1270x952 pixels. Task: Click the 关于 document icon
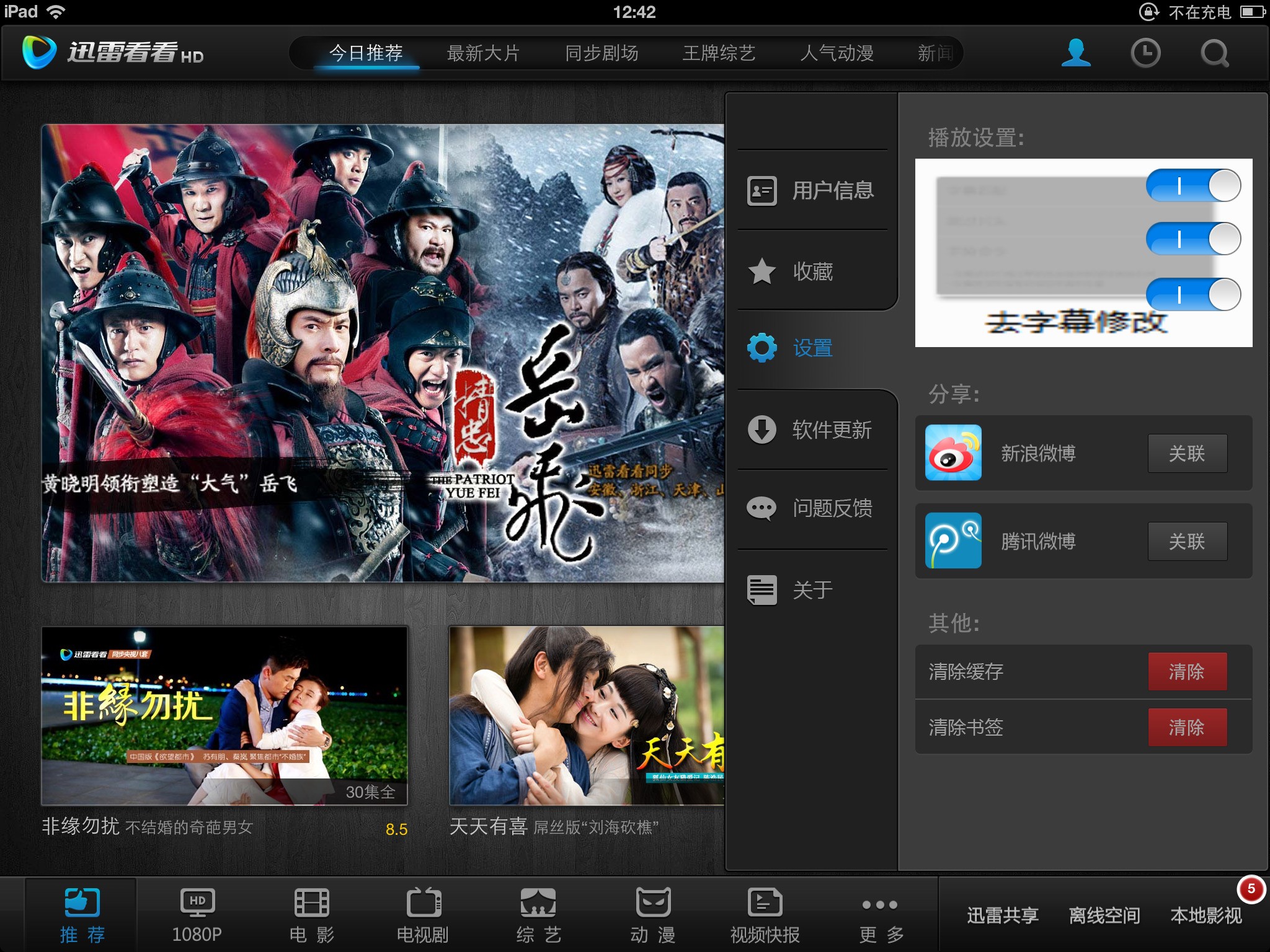tap(762, 589)
